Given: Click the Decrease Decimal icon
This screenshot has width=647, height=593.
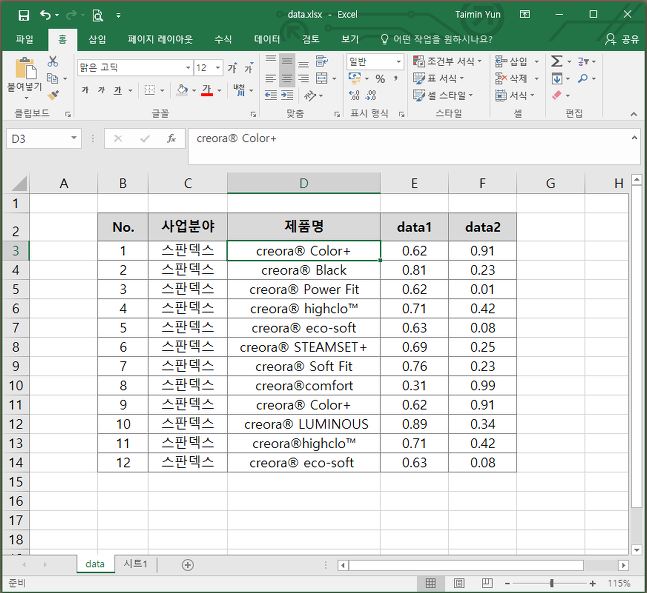Looking at the screenshot, I should (371, 95).
